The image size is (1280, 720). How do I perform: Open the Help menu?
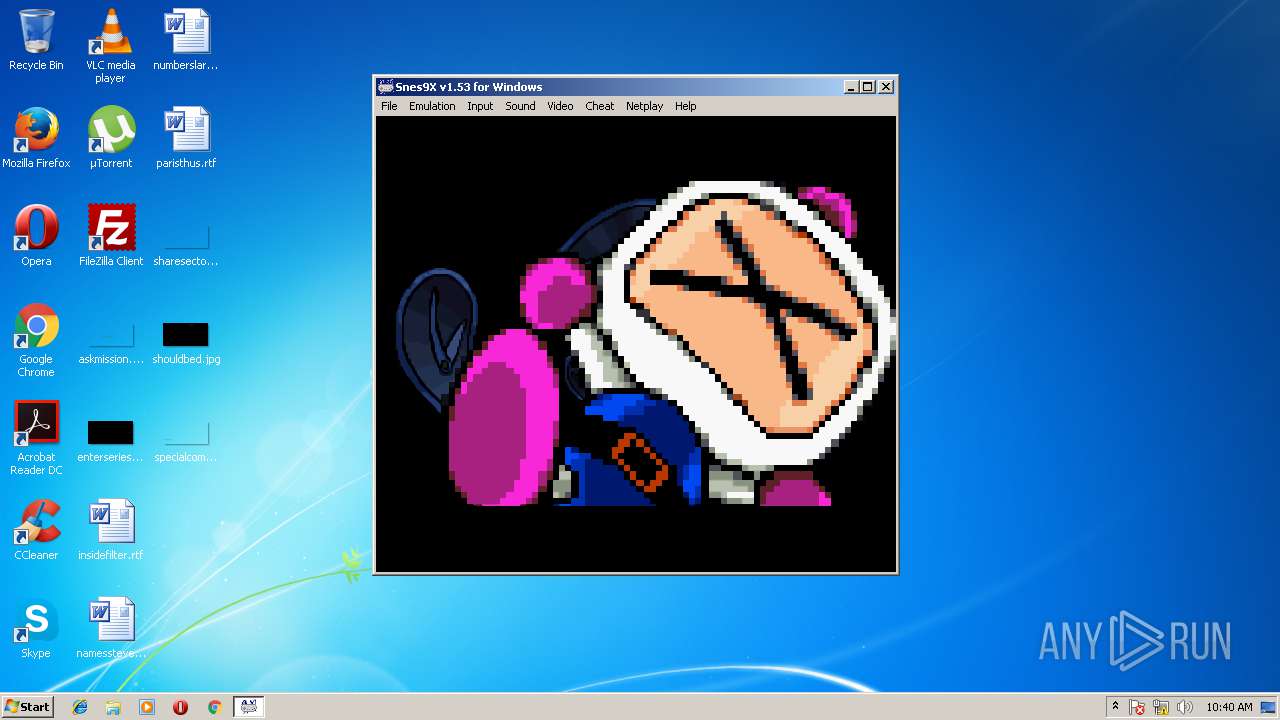click(685, 106)
